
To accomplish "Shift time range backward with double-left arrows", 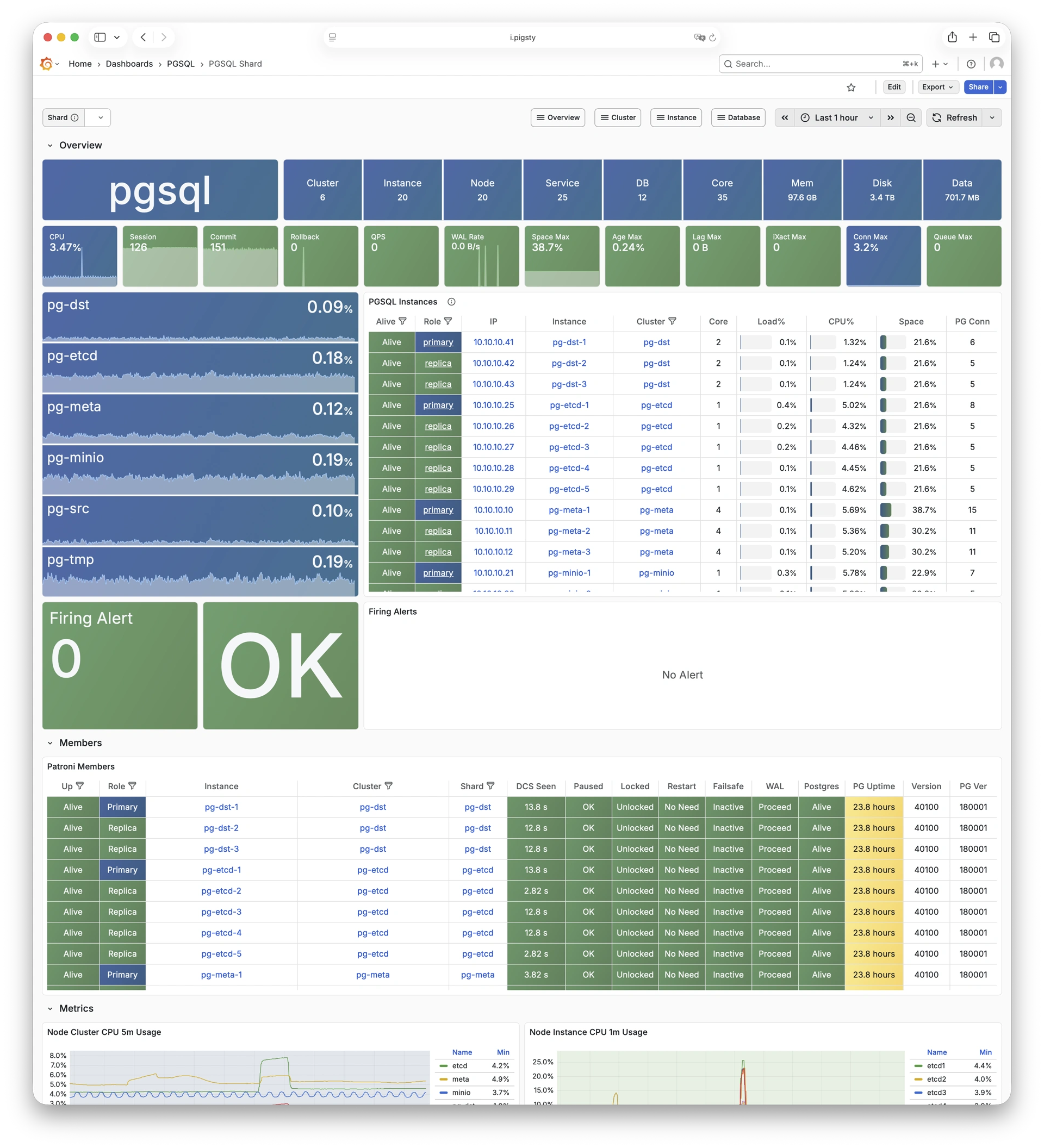I will coord(784,117).
